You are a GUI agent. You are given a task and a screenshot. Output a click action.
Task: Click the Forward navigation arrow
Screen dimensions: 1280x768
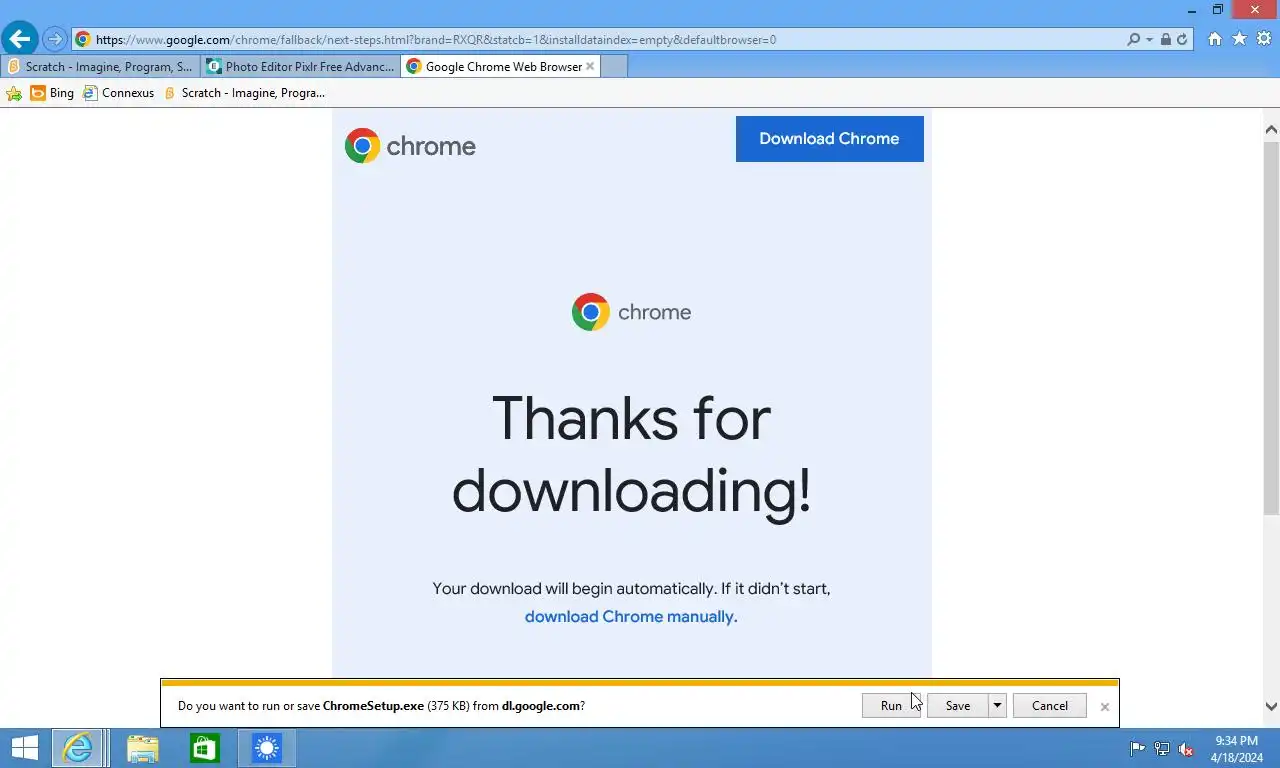[55, 40]
